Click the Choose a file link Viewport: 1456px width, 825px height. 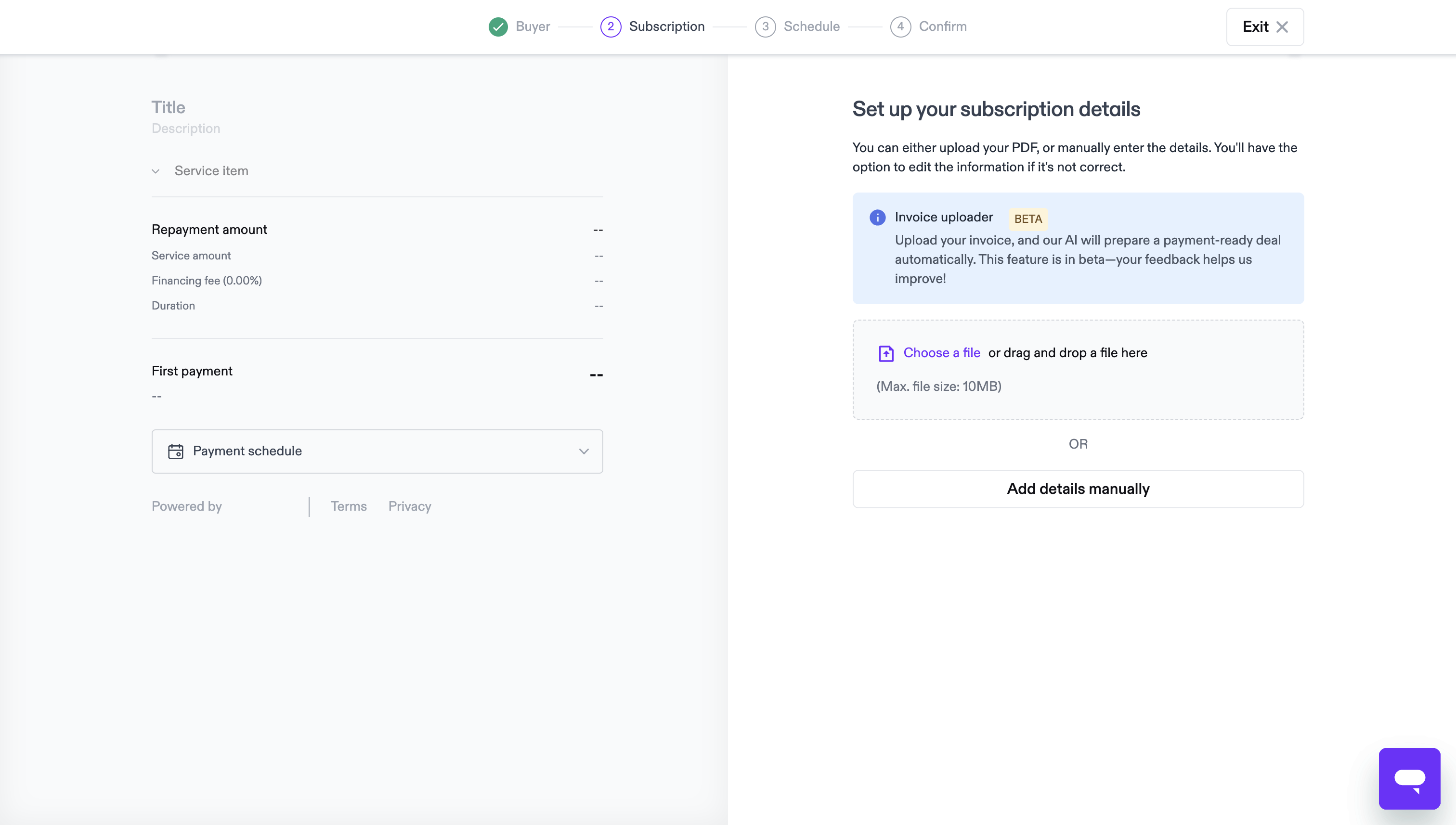click(x=941, y=352)
